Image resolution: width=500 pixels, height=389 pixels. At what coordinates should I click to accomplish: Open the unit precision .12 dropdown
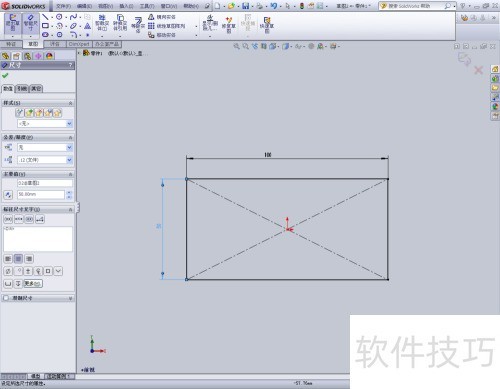pos(45,160)
